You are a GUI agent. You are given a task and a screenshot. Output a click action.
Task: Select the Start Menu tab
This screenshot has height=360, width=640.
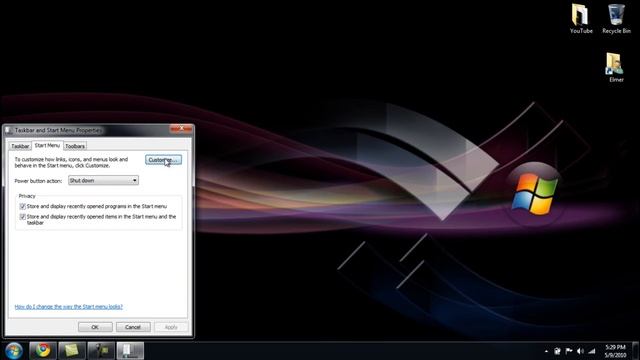[x=47, y=145]
